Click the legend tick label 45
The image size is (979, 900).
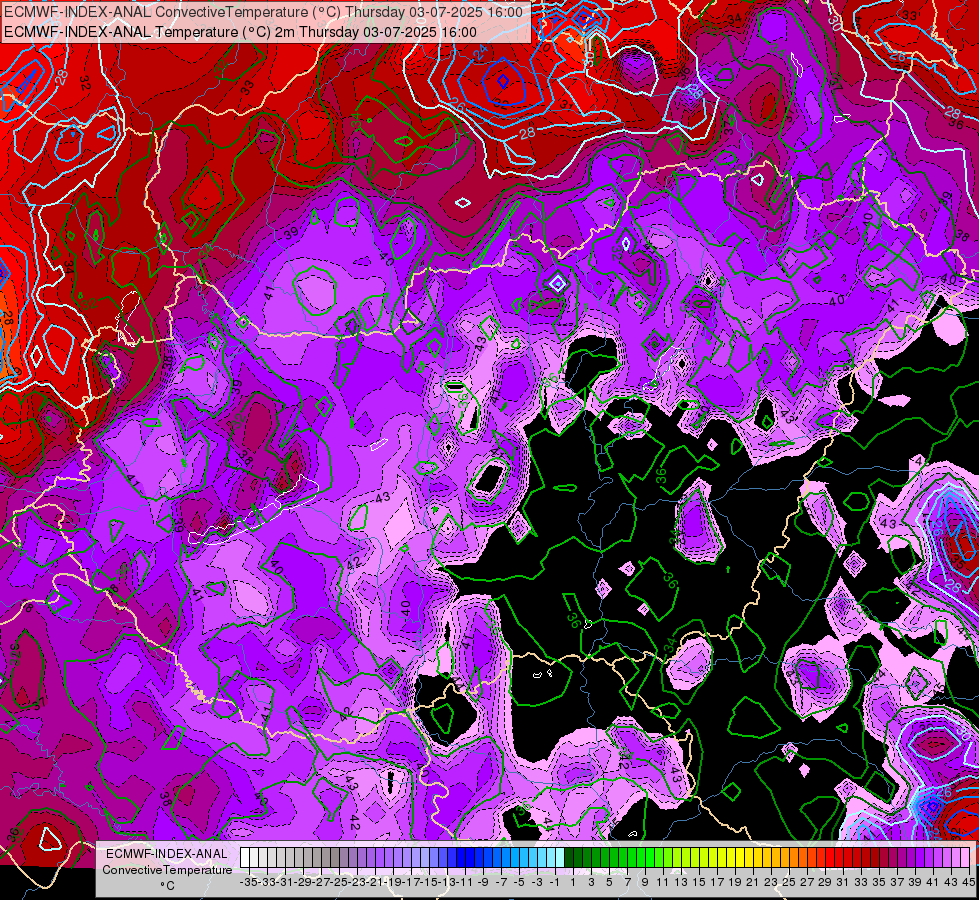pos(969,882)
